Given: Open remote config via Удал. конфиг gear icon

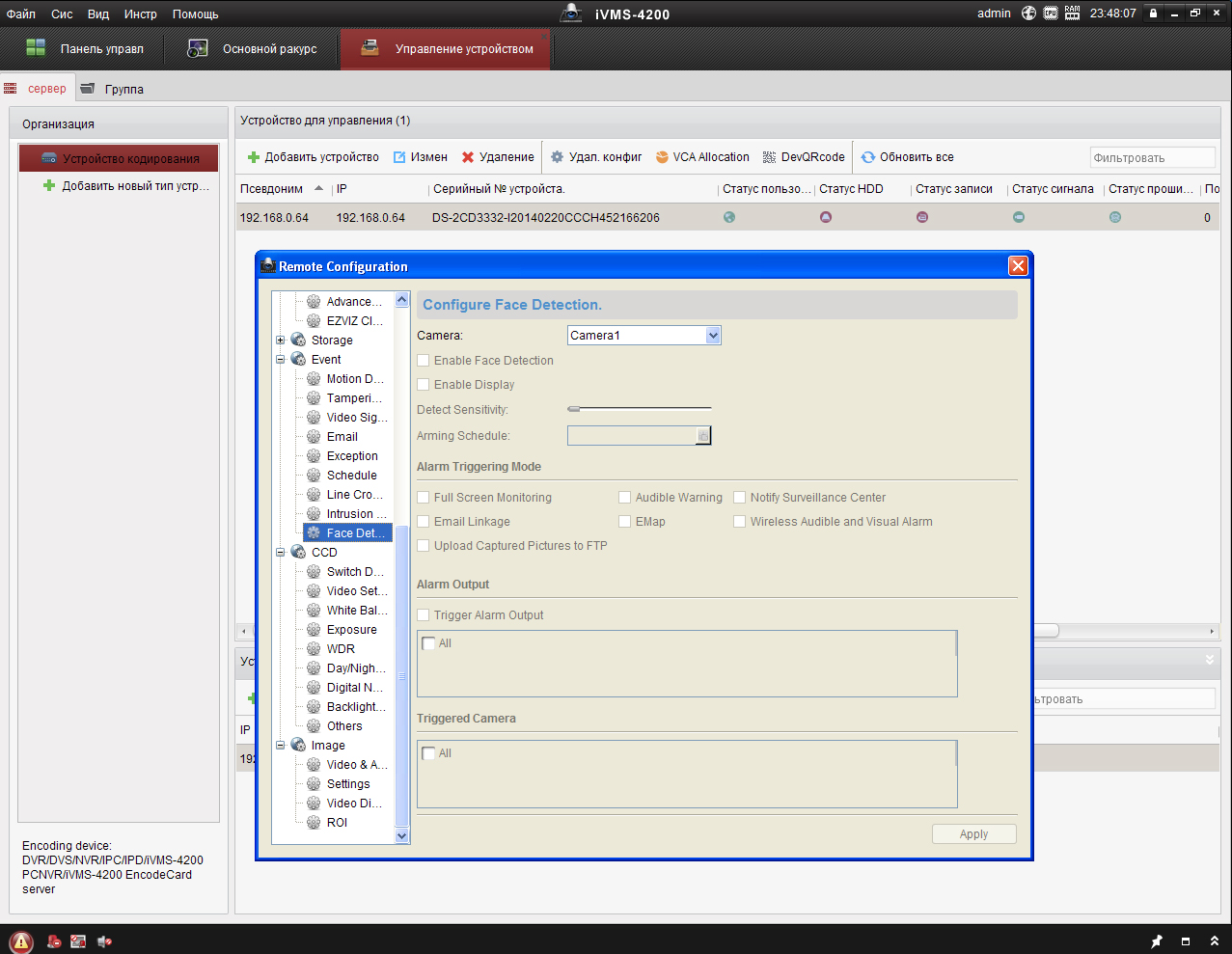Looking at the screenshot, I should click(x=557, y=157).
